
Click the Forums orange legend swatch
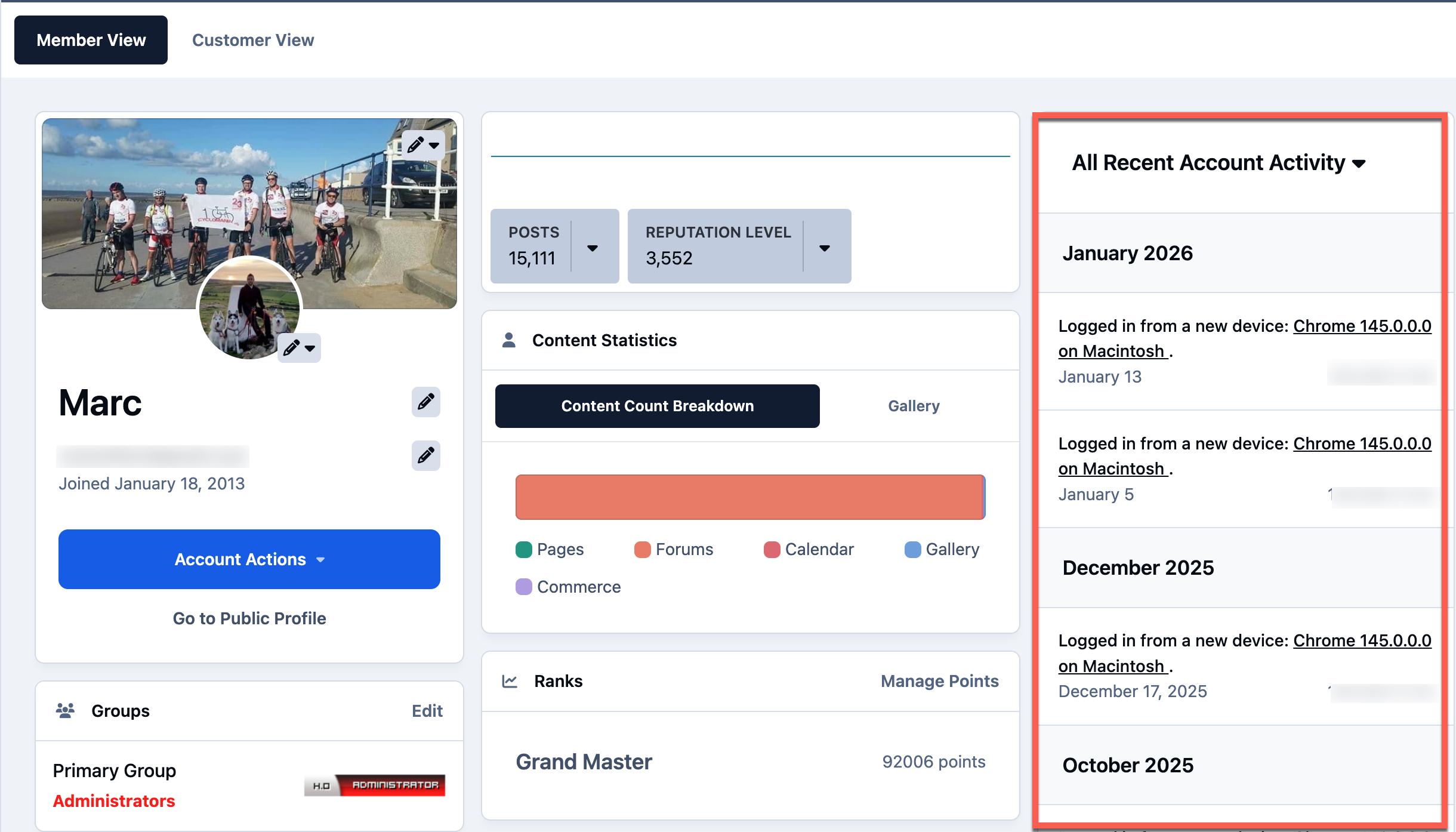coord(643,549)
